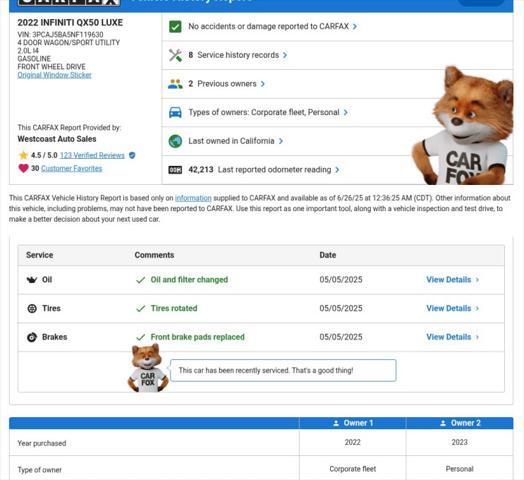Expand Types of owners chevron
Image resolution: width=524 pixels, height=480 pixels.
pyautogui.click(x=346, y=112)
